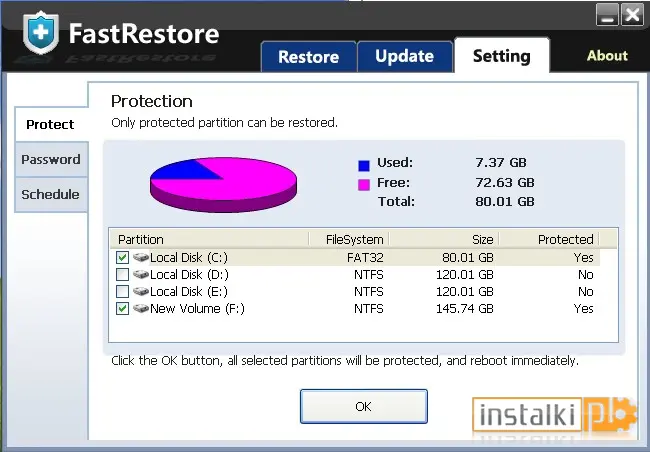The height and width of the screenshot is (452, 650).
Task: Click the Local Disk (E:) drive icon
Action: tap(141, 292)
